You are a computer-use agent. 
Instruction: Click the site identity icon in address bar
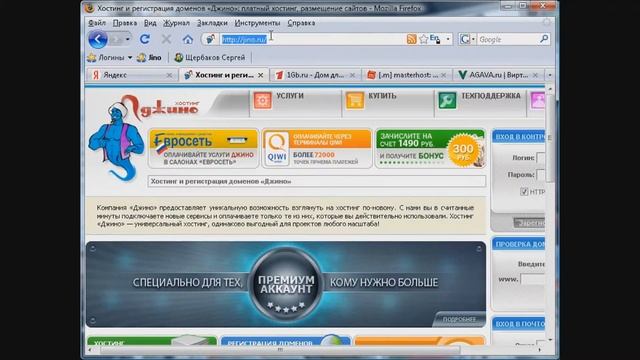(x=210, y=39)
